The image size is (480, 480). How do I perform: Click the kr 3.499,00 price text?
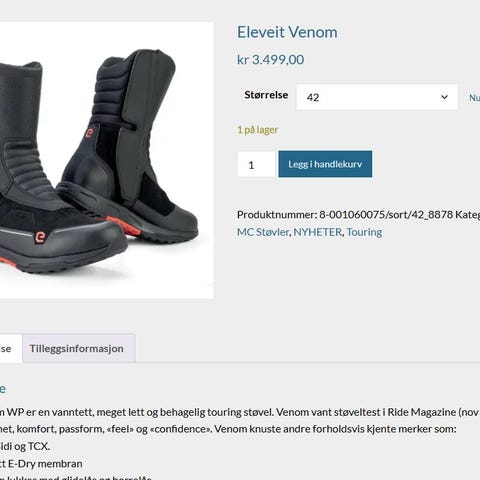[x=270, y=60]
